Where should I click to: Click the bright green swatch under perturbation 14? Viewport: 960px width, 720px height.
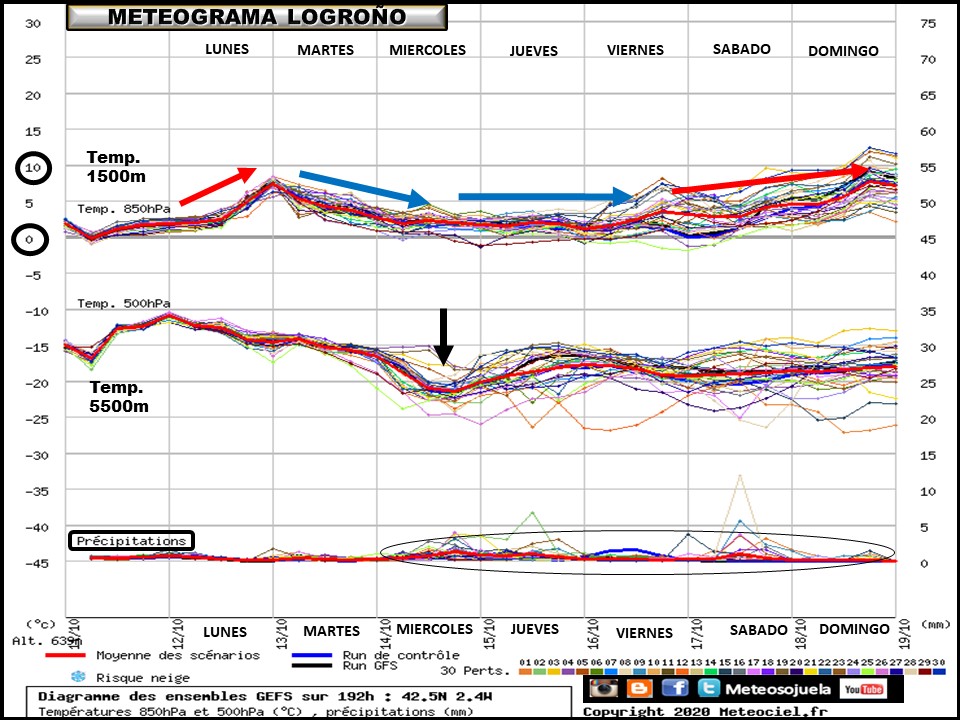pyautogui.click(x=710, y=672)
